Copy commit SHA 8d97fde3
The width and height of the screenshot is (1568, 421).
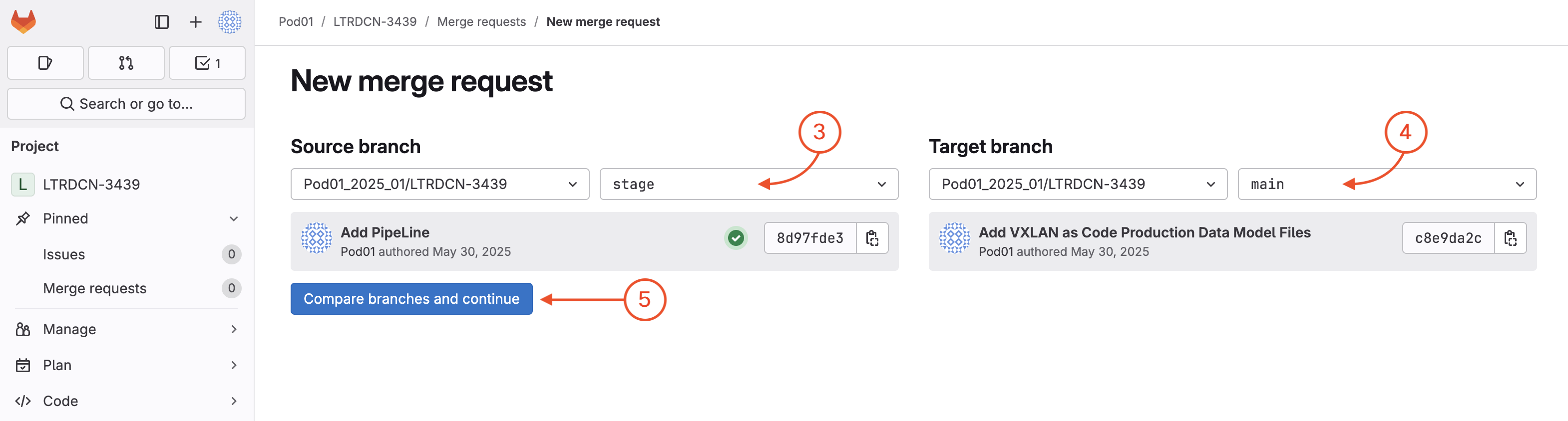point(872,238)
